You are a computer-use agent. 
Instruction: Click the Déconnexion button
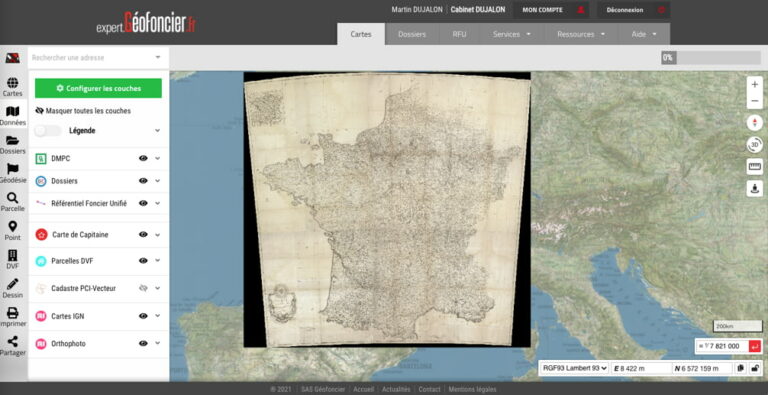point(633,10)
